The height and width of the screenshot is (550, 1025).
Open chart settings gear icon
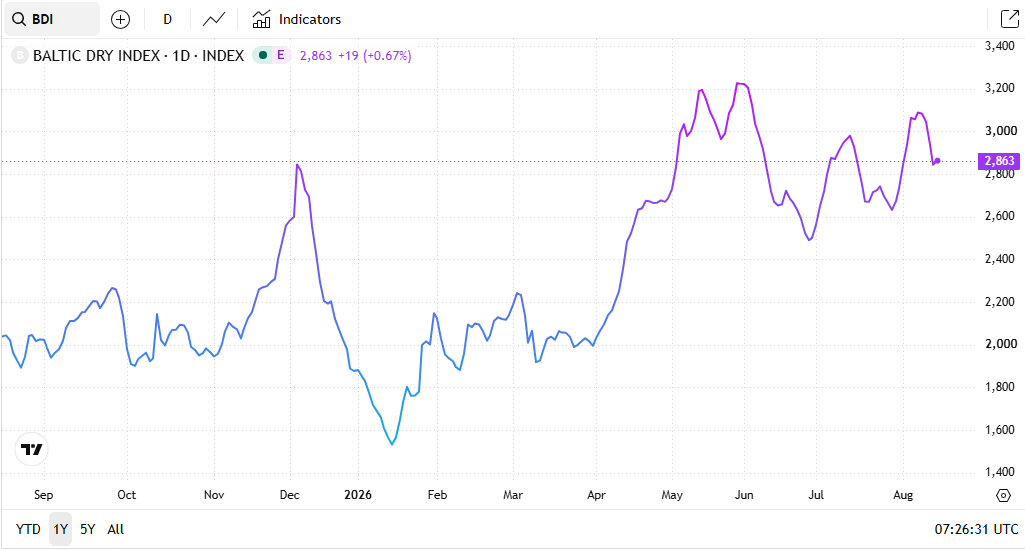pos(1003,496)
